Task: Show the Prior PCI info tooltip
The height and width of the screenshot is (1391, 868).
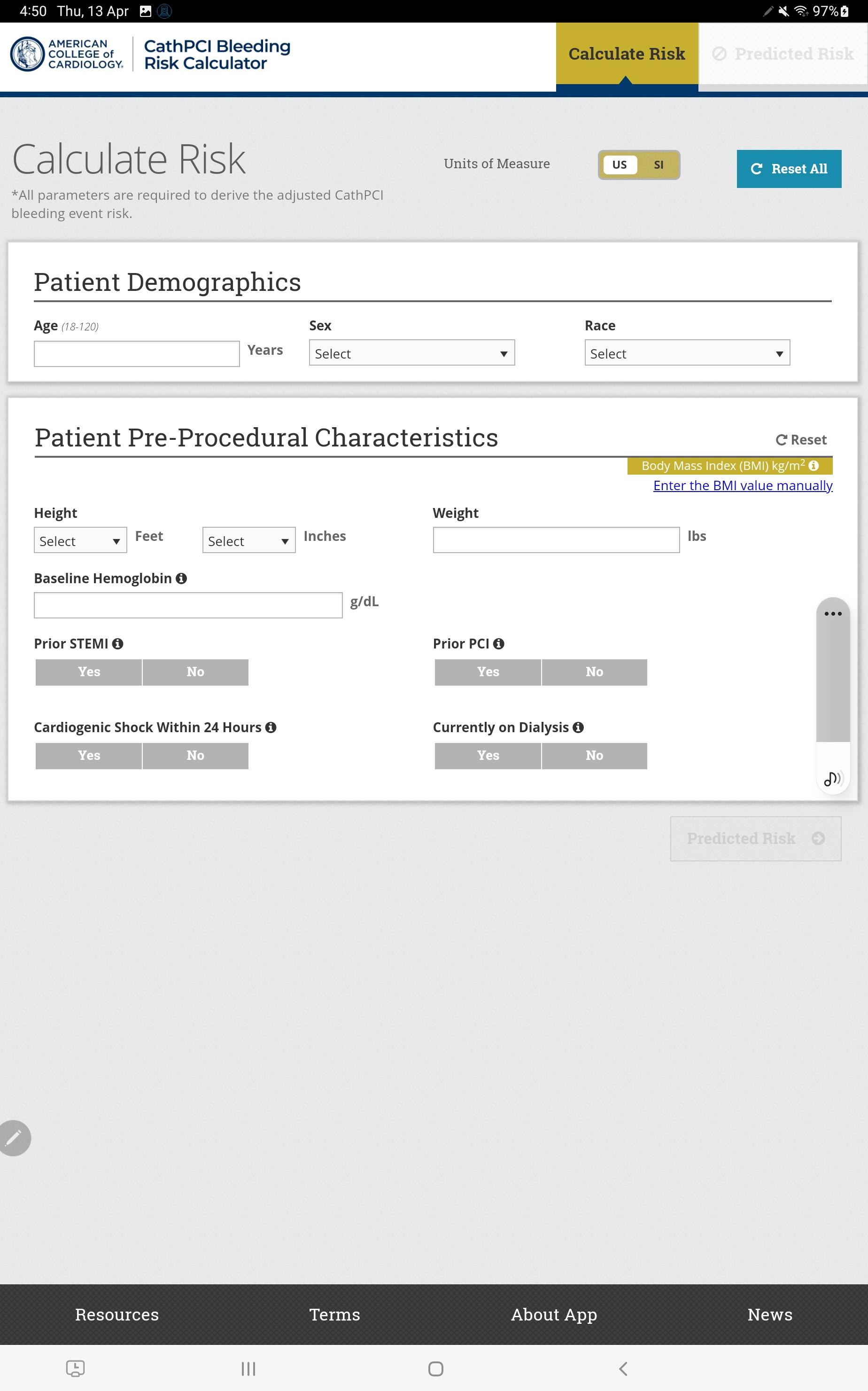Action: click(499, 644)
